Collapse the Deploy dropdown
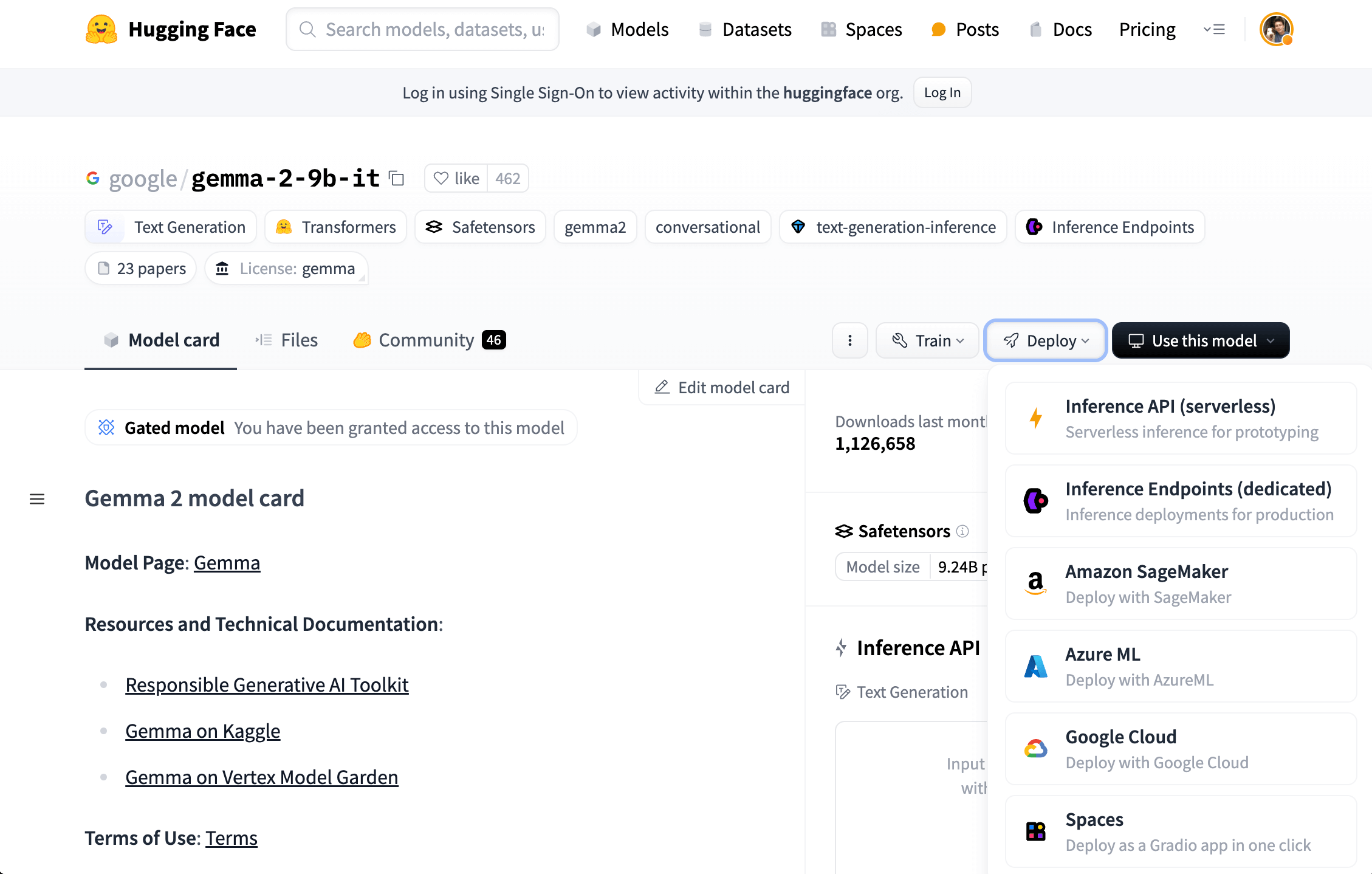Image resolution: width=1372 pixels, height=874 pixels. click(1045, 340)
